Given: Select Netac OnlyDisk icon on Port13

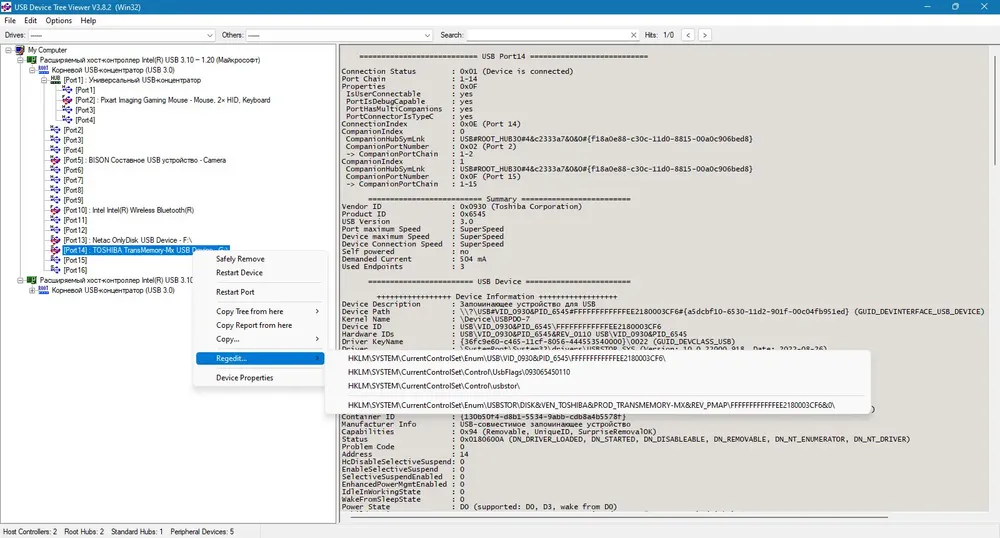Looking at the screenshot, I should [x=55, y=240].
